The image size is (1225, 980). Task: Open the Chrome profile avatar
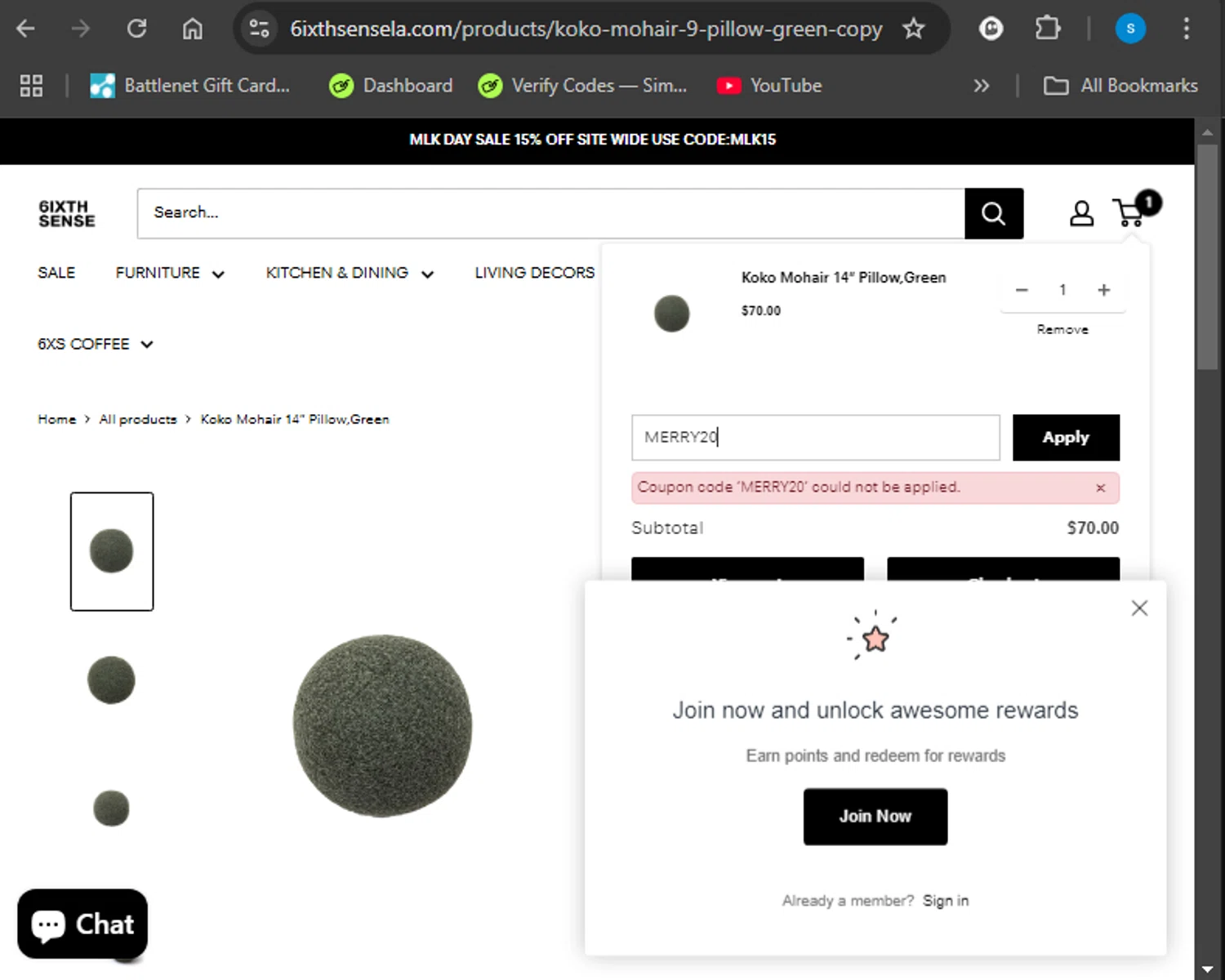click(1130, 29)
